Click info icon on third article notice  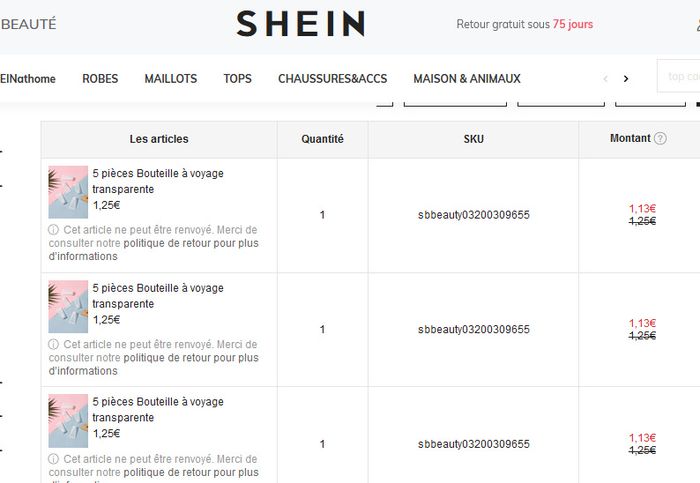(54, 458)
